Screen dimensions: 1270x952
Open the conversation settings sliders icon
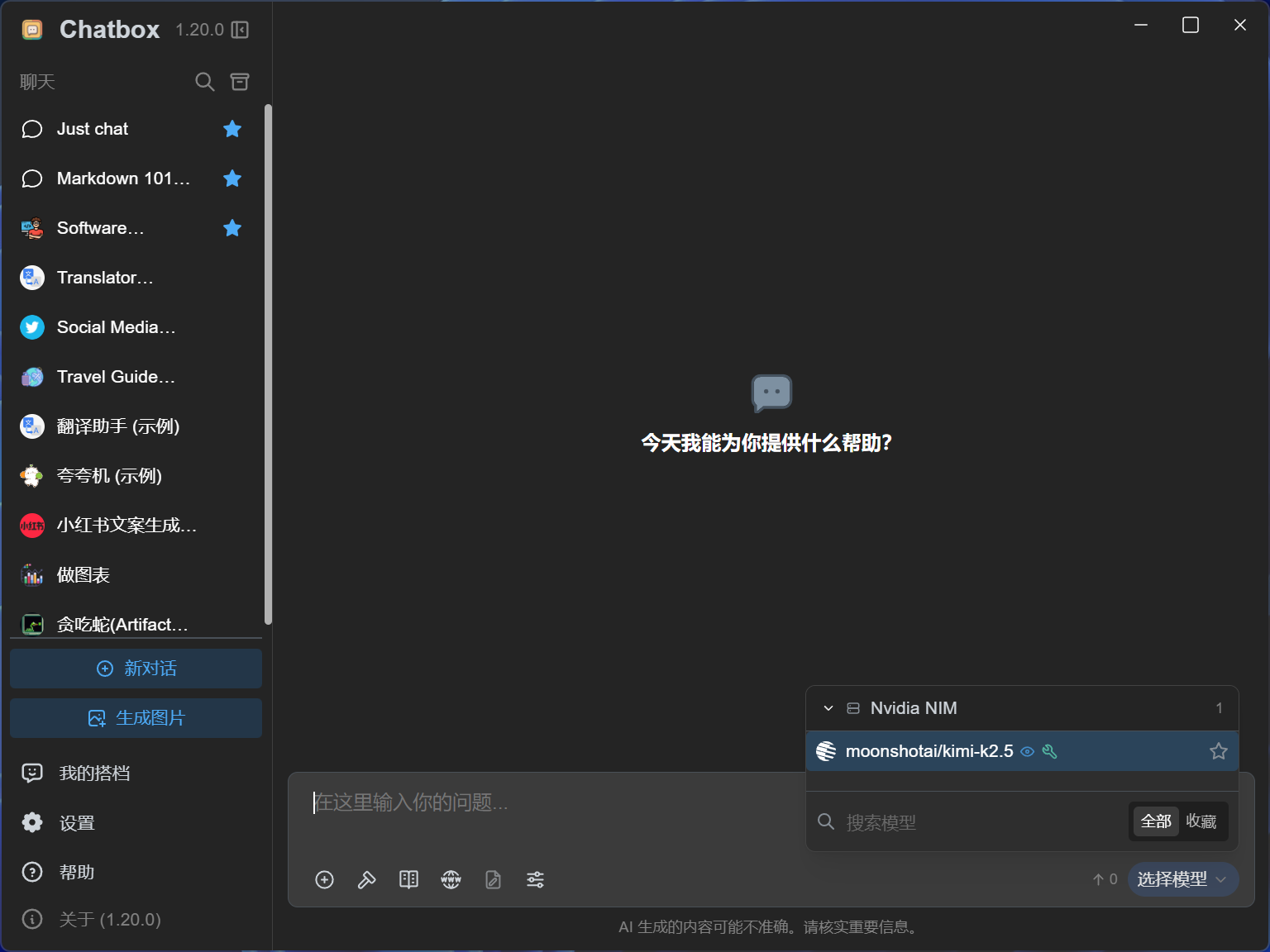[535, 879]
